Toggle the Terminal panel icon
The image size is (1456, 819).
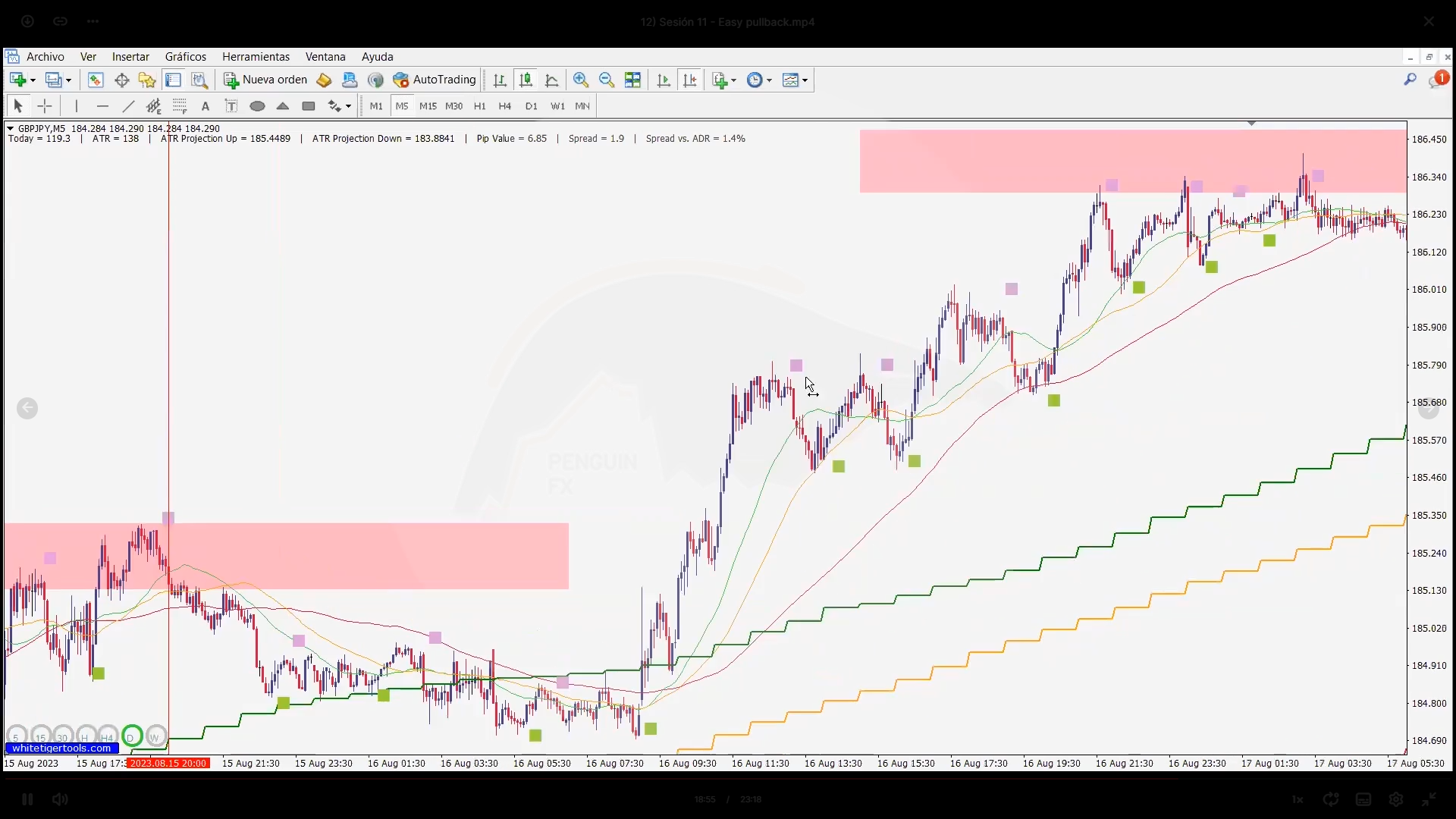pos(173,80)
